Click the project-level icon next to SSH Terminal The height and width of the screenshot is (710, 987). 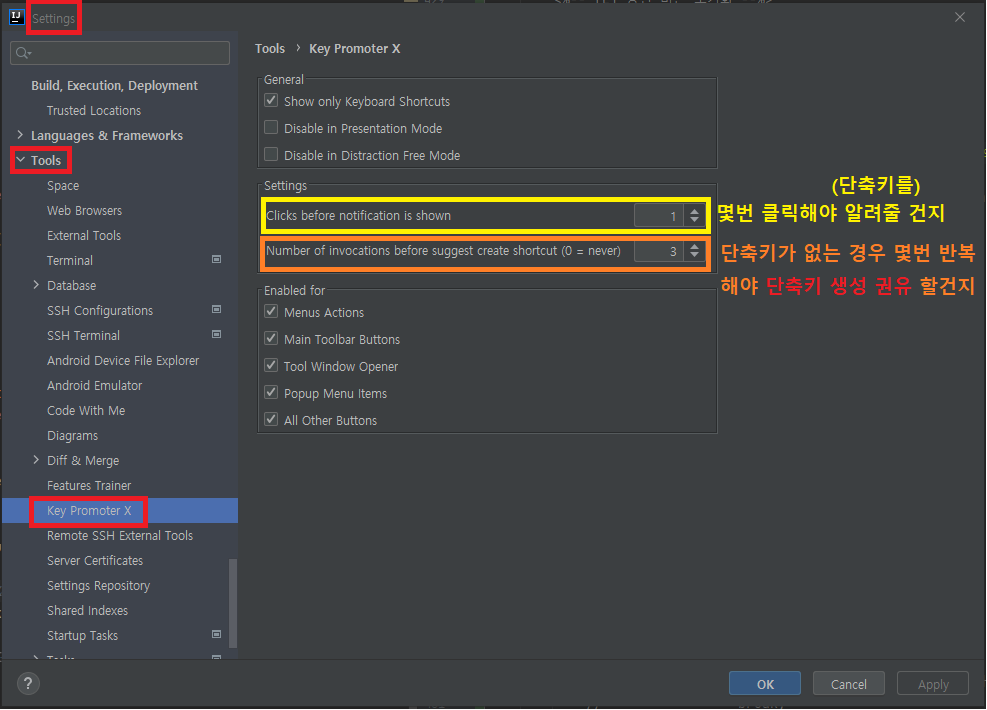click(x=217, y=334)
